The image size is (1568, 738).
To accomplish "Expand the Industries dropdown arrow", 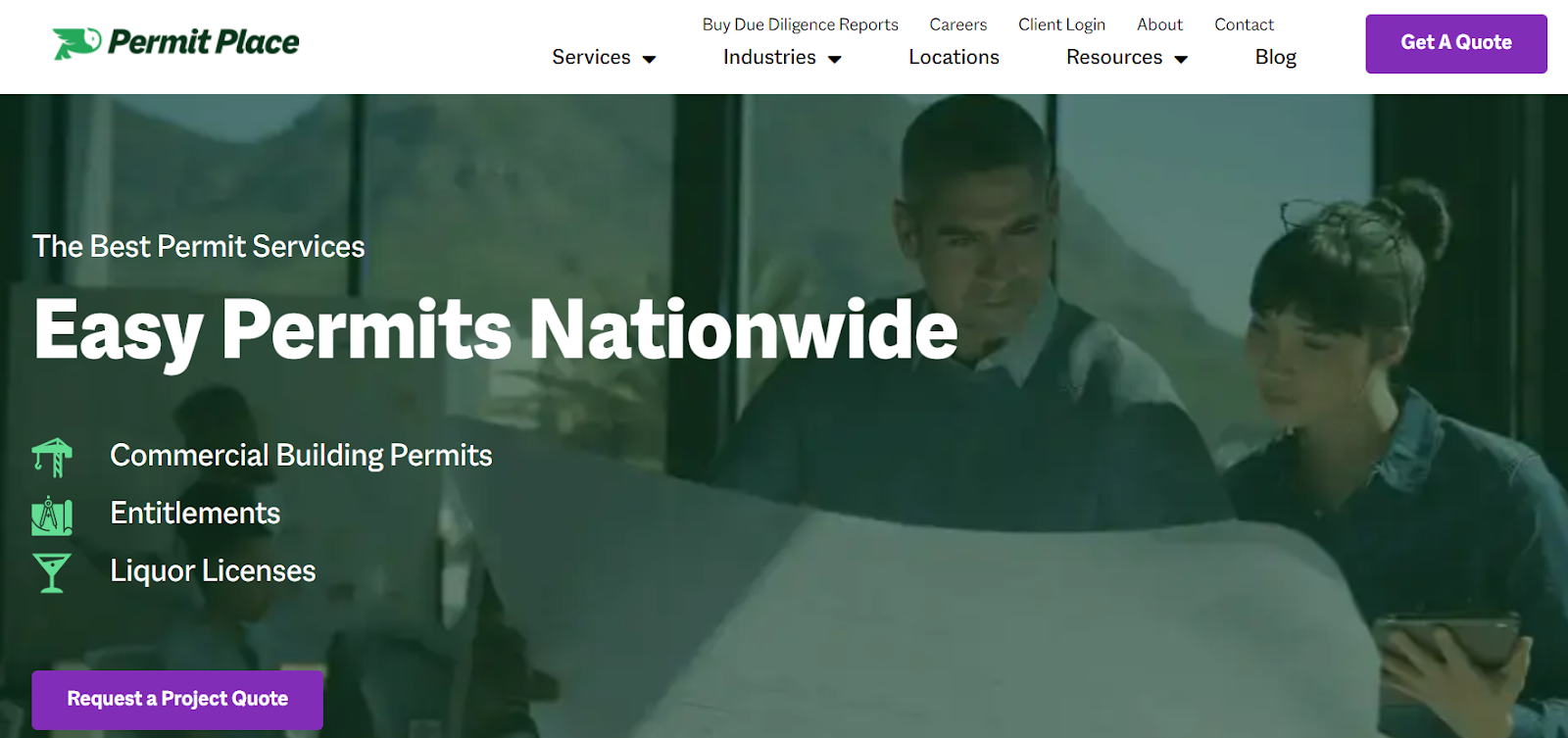I will pos(835,60).
